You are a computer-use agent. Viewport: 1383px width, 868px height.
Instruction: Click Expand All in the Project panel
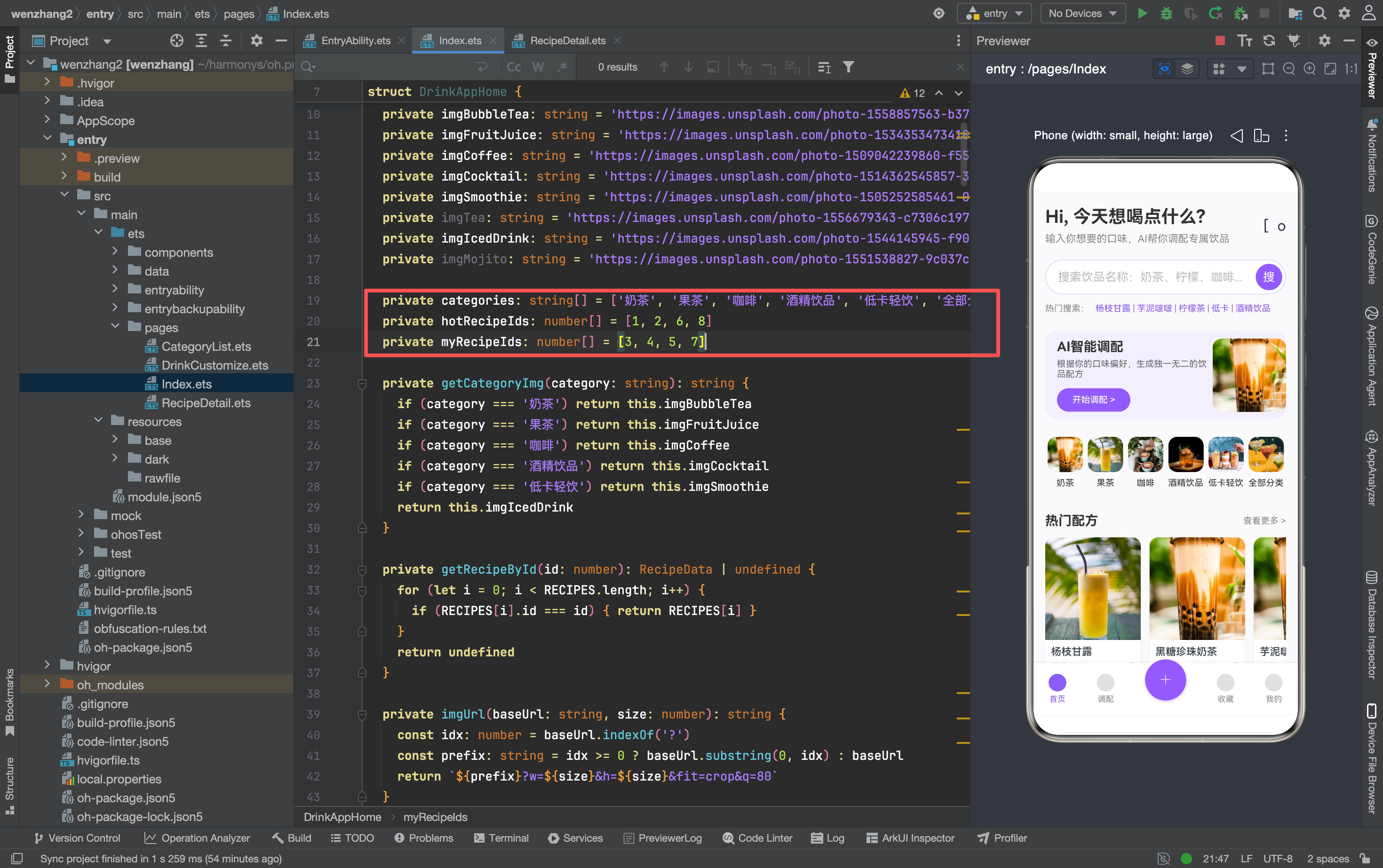201,40
